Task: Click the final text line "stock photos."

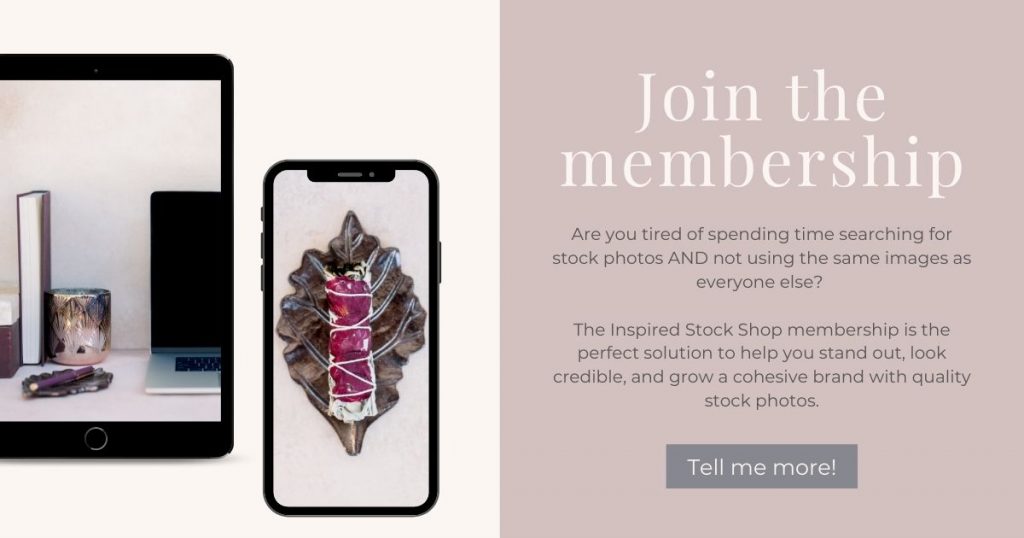Action: pos(761,401)
